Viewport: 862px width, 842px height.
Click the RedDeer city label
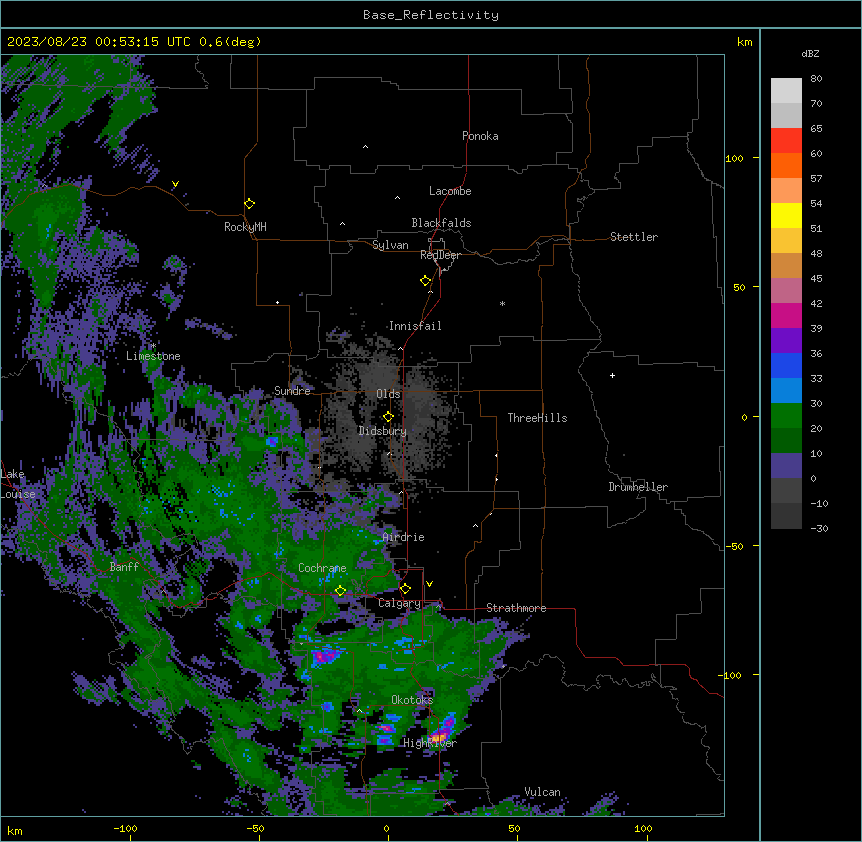point(440,255)
